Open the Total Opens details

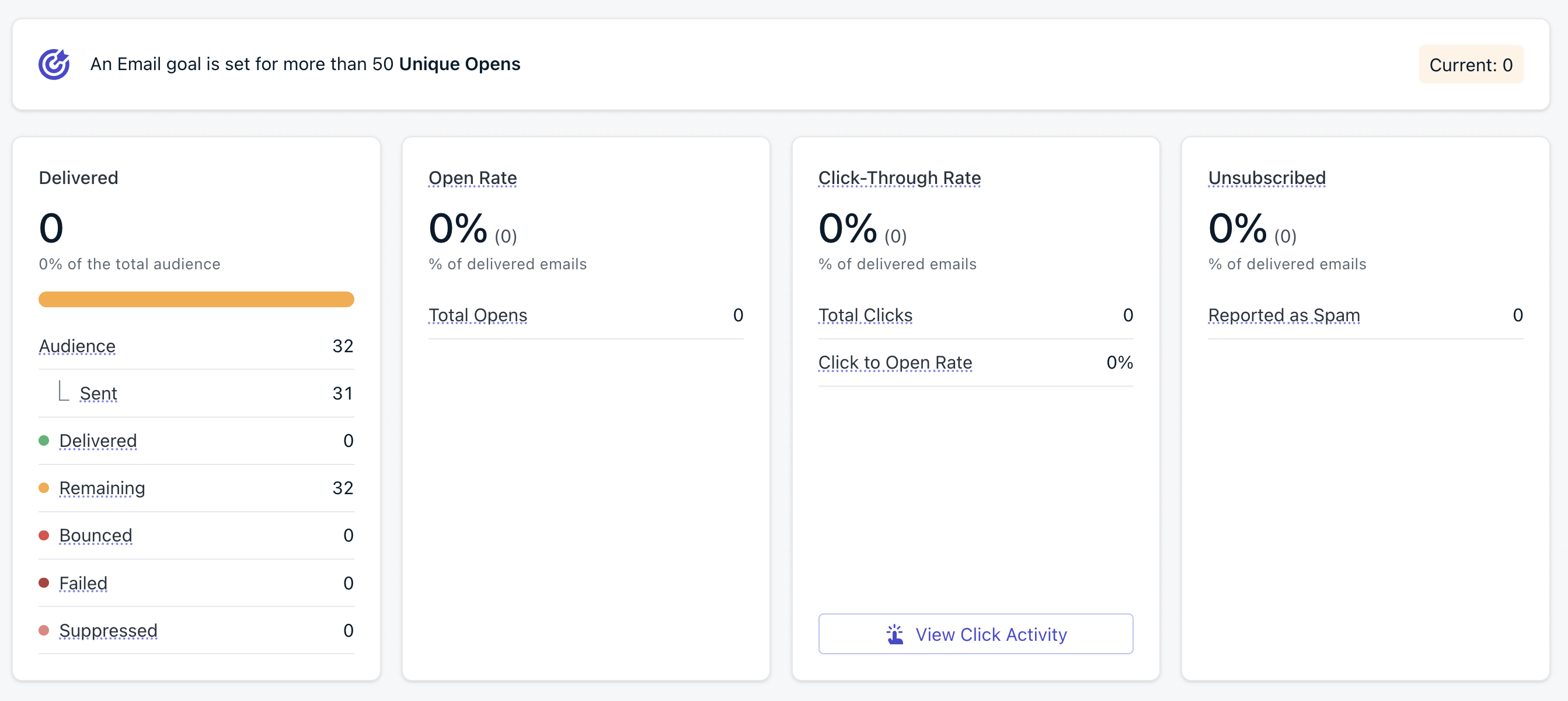coord(478,314)
